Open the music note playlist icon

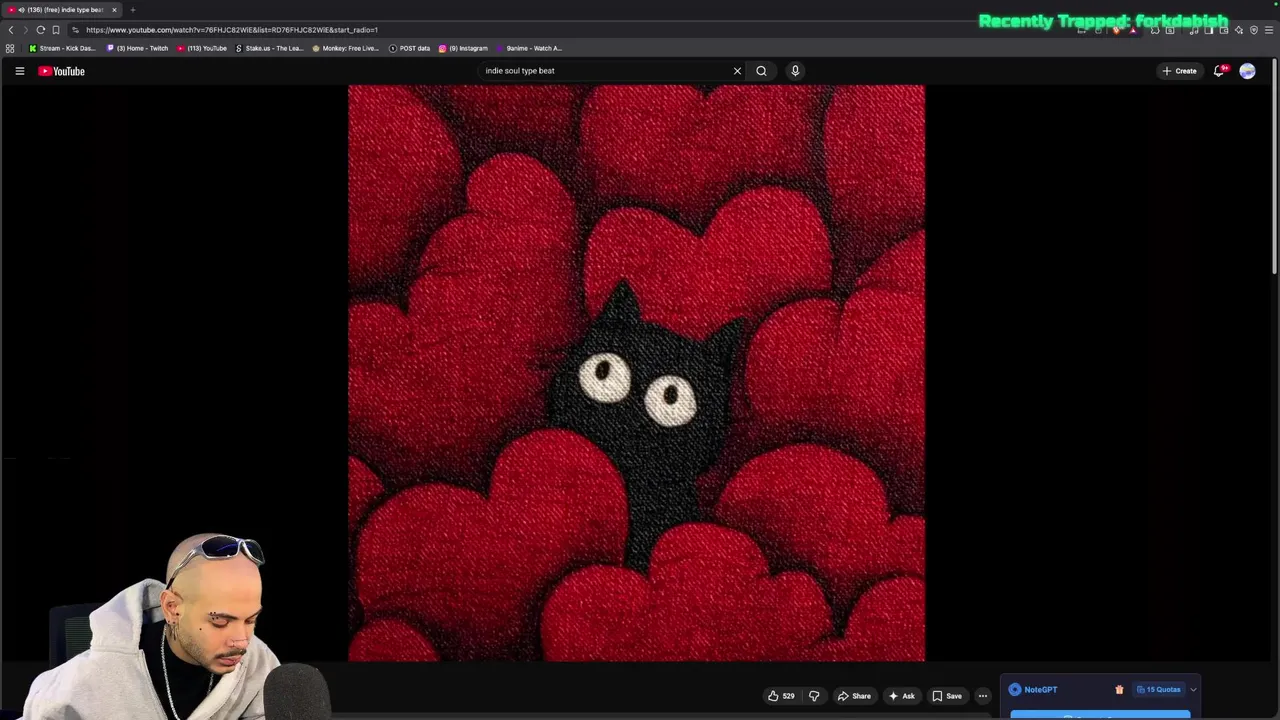[x=1194, y=31]
